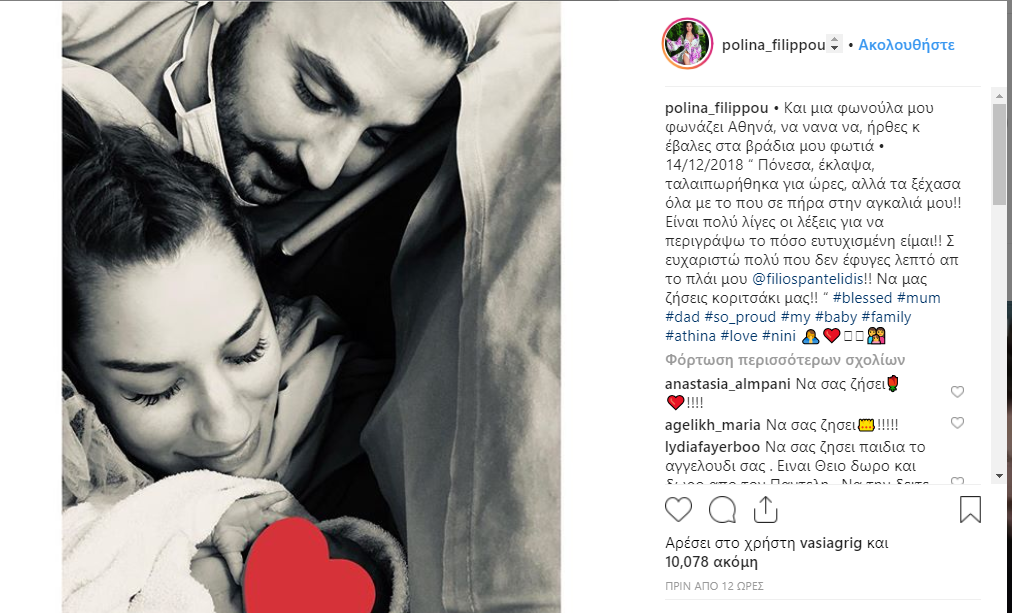The image size is (1012, 613).
Task: Save the post with the bookmark icon
Action: pyautogui.click(x=970, y=509)
